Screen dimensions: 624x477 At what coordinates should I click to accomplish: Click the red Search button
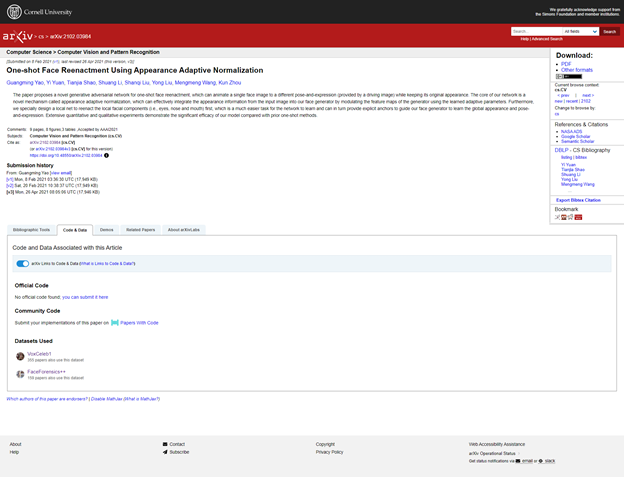(610, 32)
